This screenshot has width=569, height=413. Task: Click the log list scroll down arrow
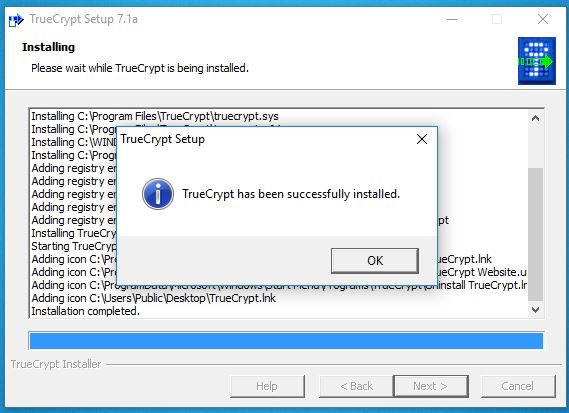535,310
